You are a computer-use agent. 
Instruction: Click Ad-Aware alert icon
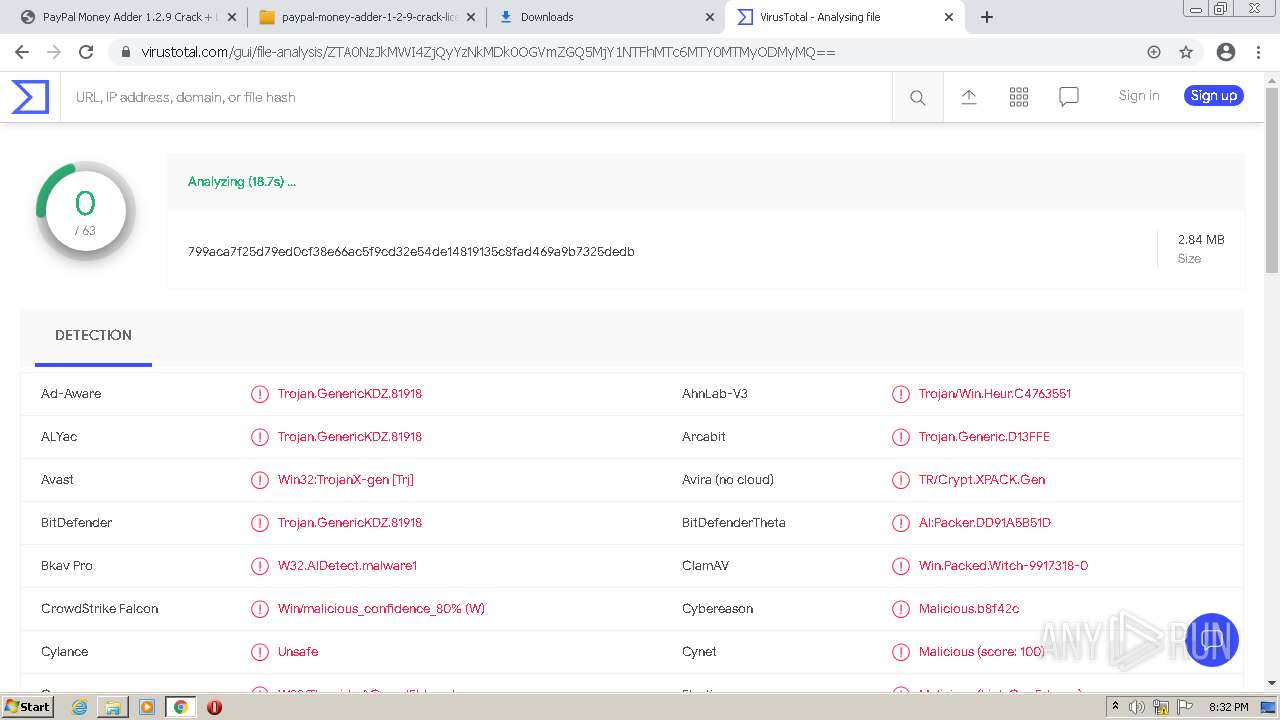[x=260, y=394]
